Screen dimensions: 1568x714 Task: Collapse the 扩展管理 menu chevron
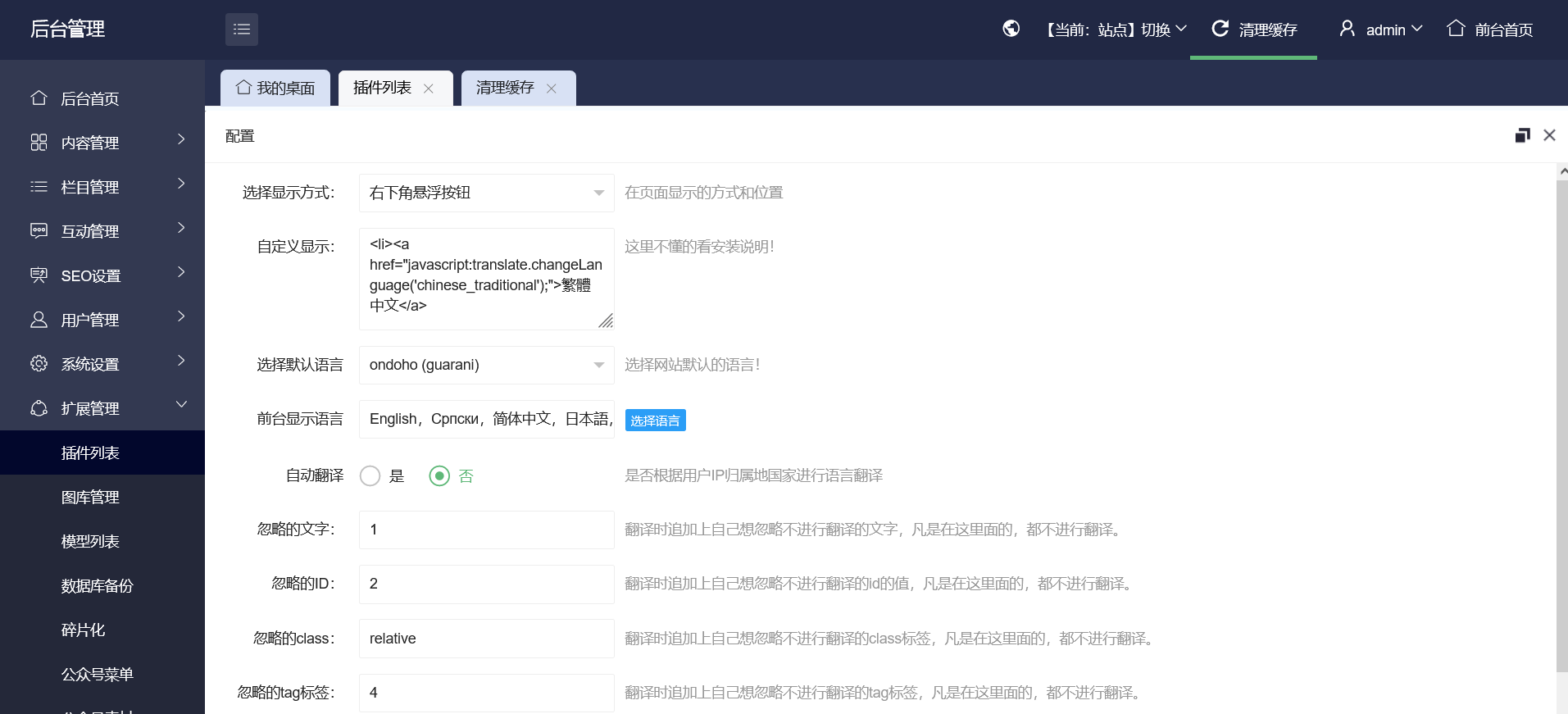[x=181, y=404]
